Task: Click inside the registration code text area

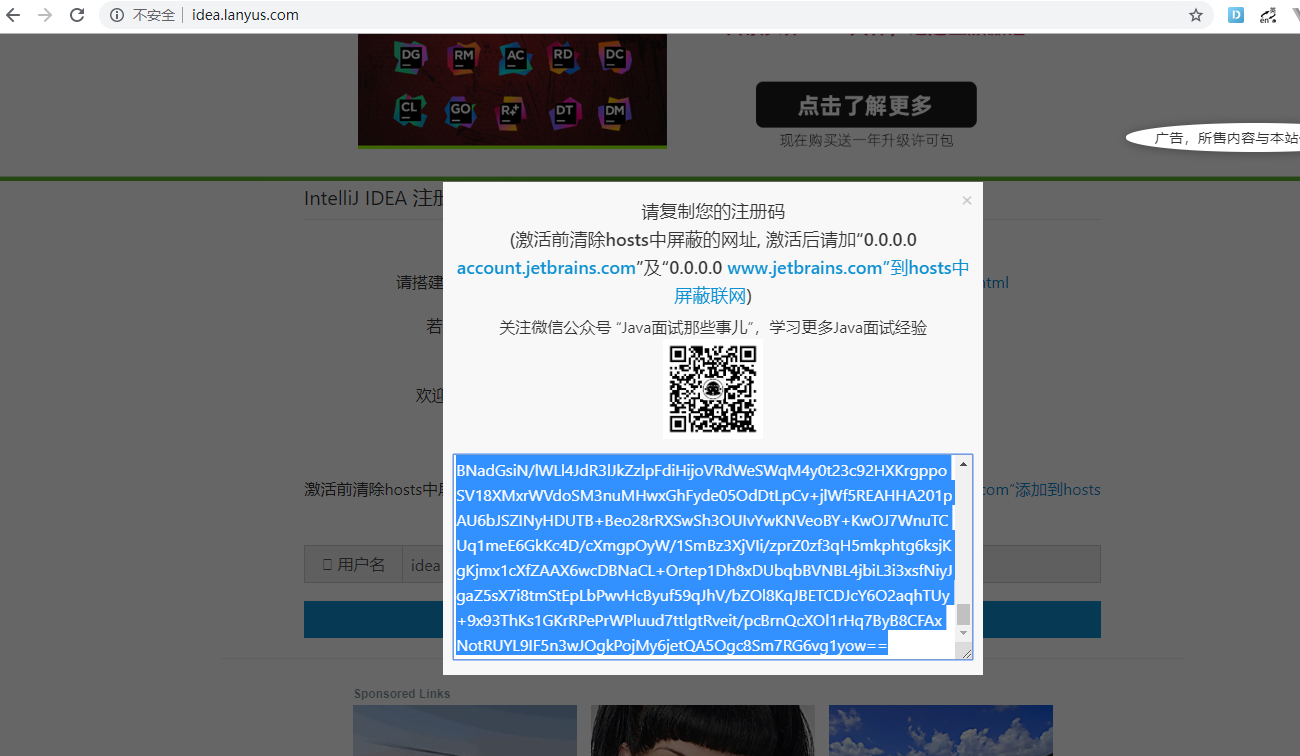Action: (x=705, y=557)
